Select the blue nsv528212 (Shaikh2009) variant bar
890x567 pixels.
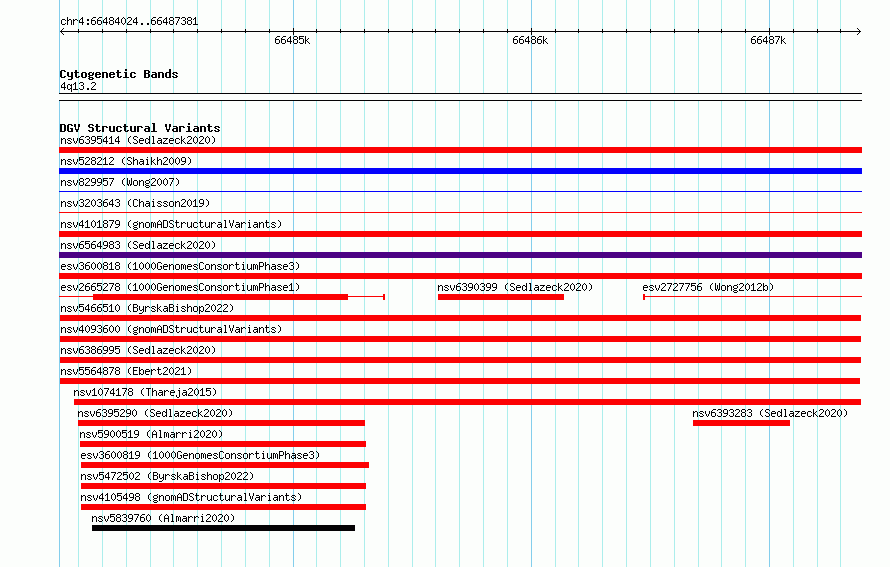460,171
